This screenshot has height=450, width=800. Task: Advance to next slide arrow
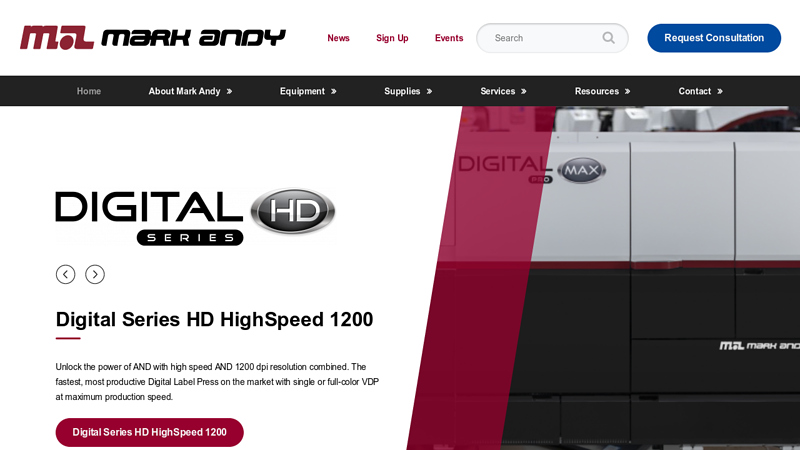[95, 274]
